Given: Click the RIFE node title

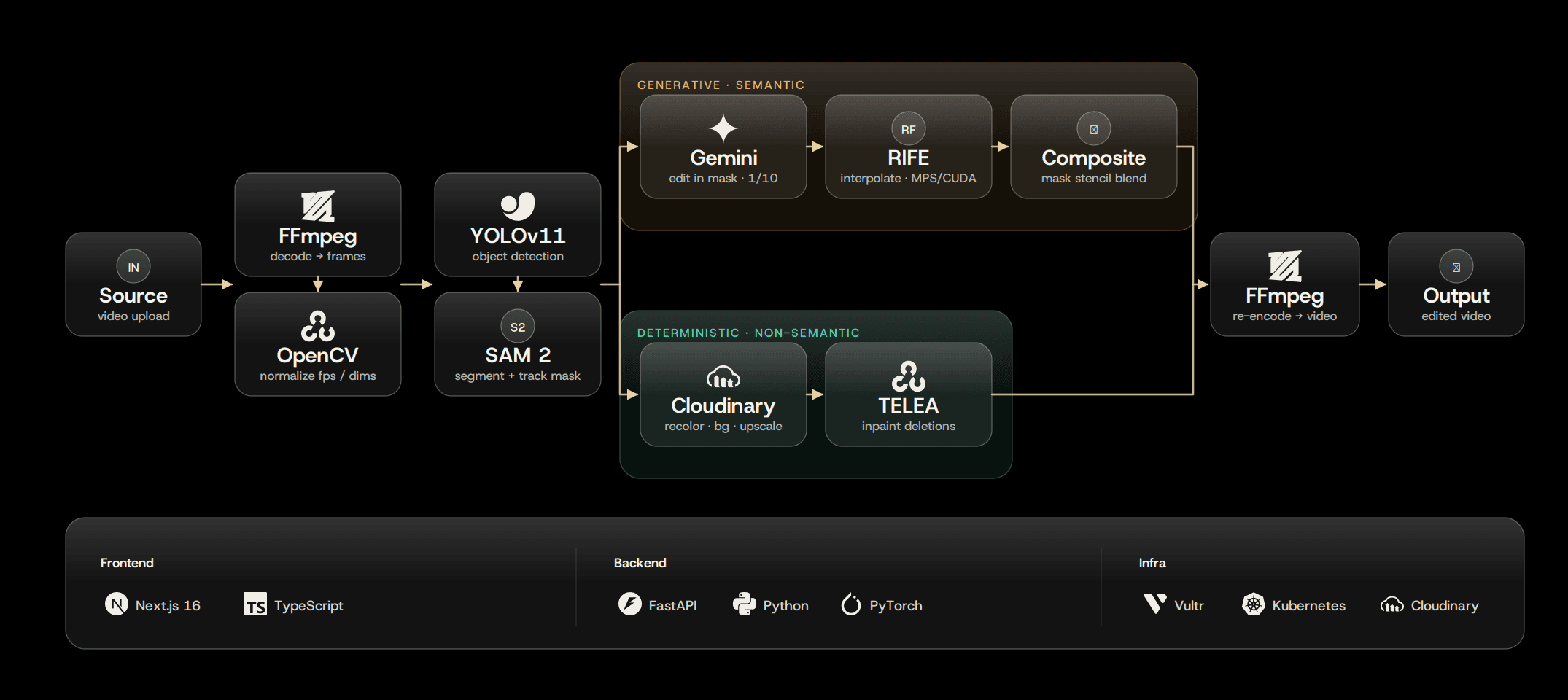Looking at the screenshot, I should [909, 157].
